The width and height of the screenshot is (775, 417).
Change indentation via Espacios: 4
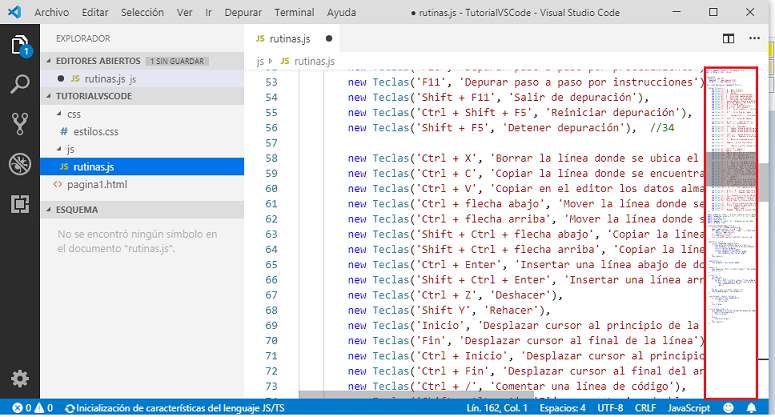[x=562, y=408]
